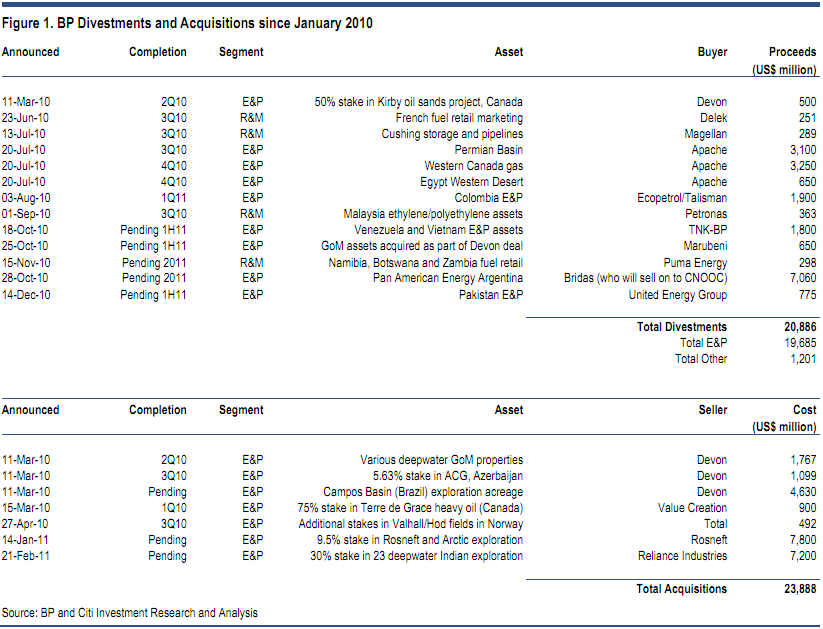This screenshot has width=823, height=629.
Task: Click 'Total Acquisitions' label
Action: (x=681, y=589)
